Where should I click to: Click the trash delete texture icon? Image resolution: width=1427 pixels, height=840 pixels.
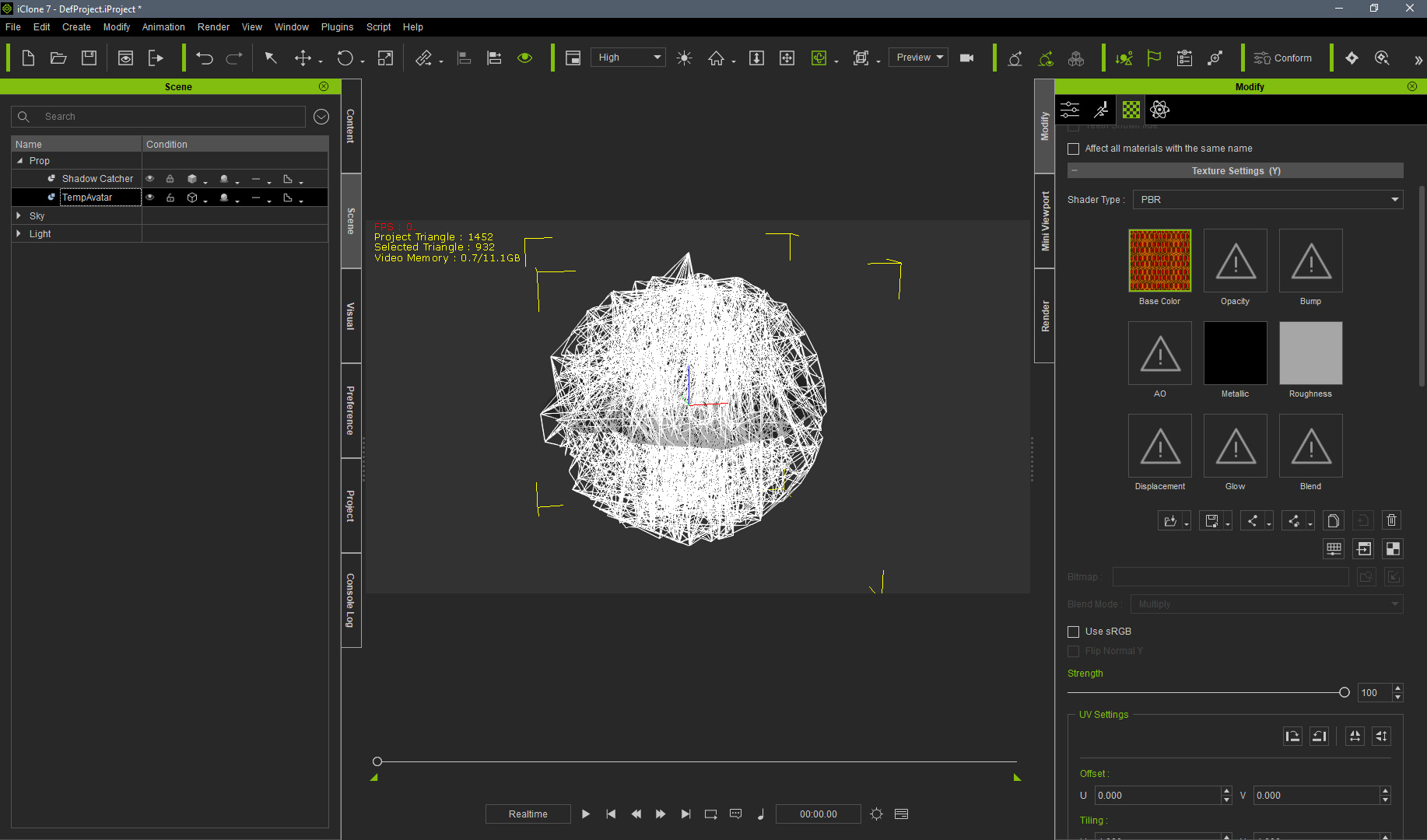tap(1391, 520)
